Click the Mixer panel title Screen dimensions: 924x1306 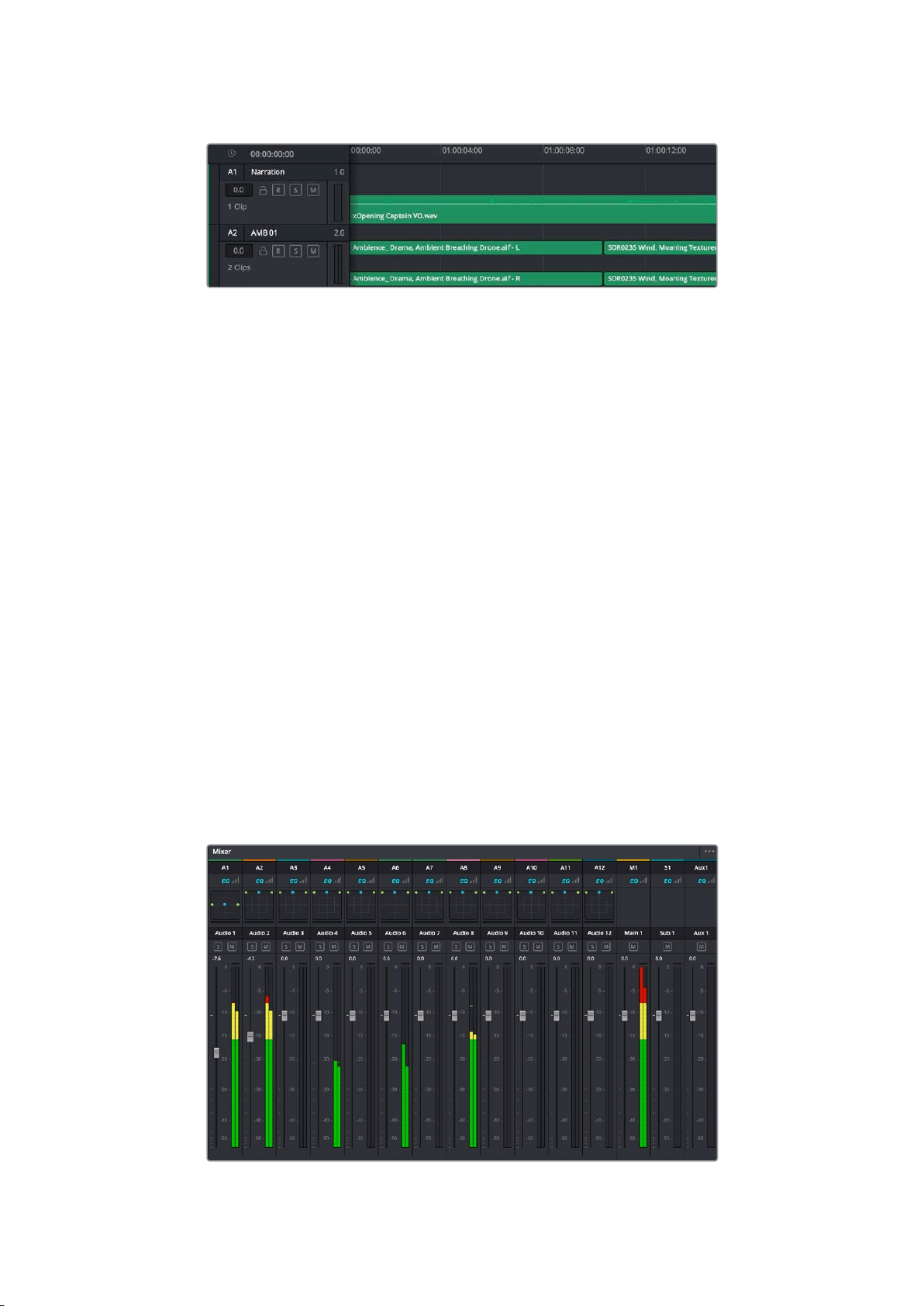click(x=222, y=851)
